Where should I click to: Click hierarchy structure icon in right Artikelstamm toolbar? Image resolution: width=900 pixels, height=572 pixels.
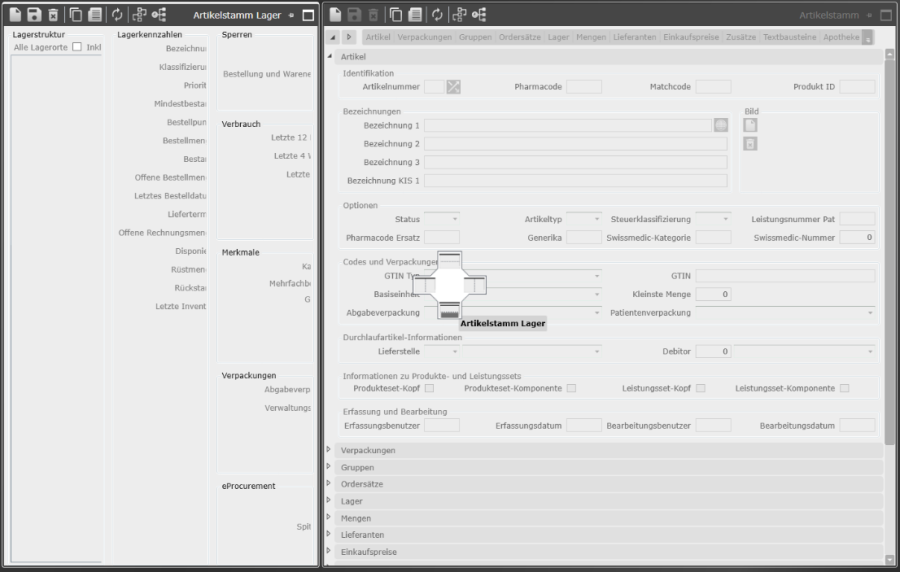(459, 15)
